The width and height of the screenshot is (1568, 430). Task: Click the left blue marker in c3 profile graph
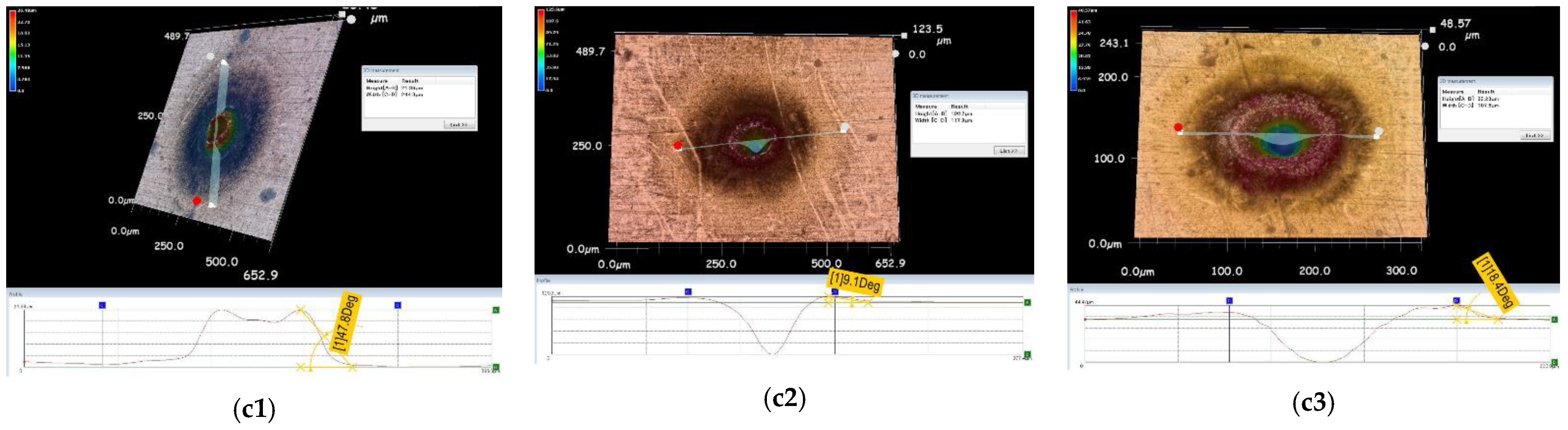point(1229,301)
